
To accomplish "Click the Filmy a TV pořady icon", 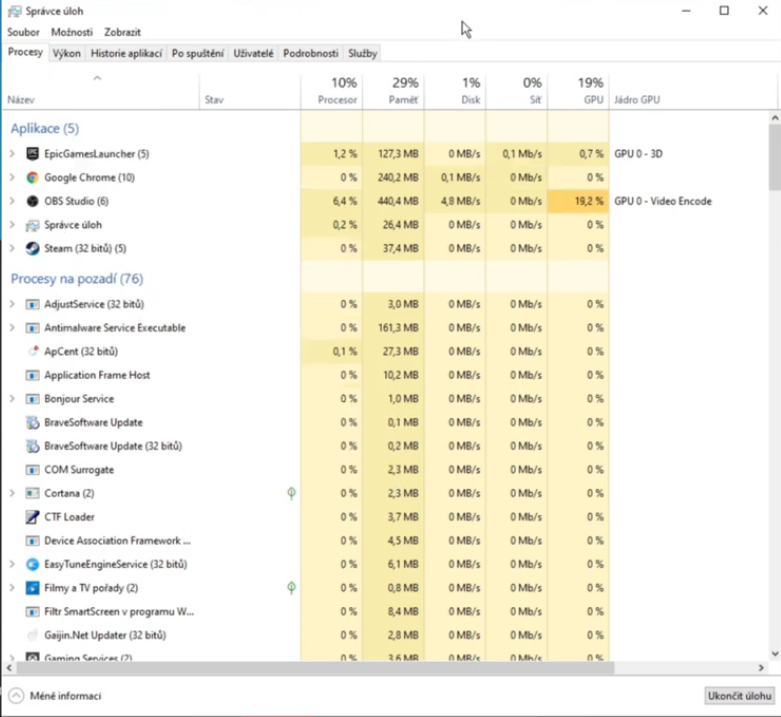I will click(x=33, y=588).
